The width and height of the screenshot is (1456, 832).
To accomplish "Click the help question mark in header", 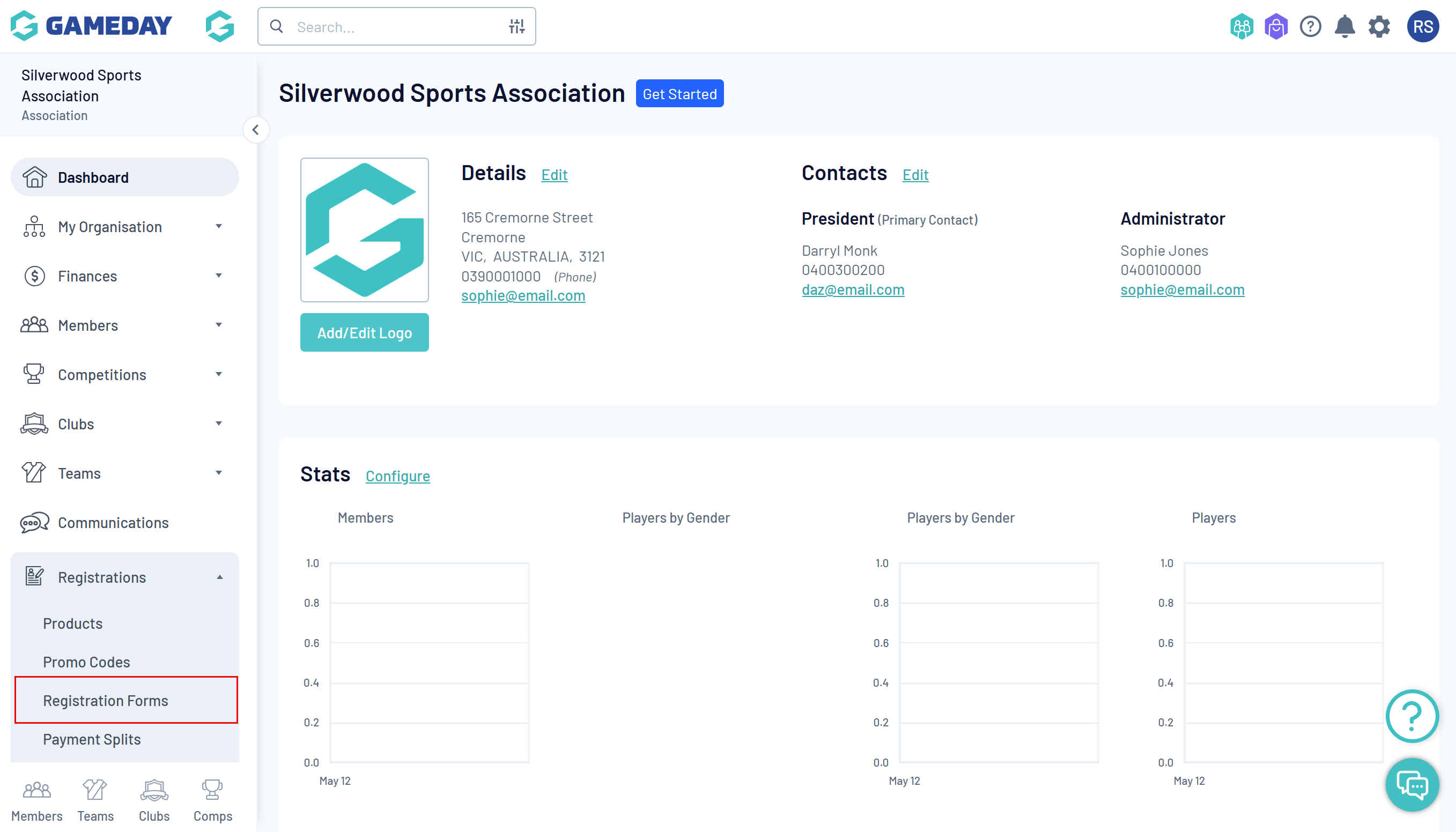I will (1310, 26).
